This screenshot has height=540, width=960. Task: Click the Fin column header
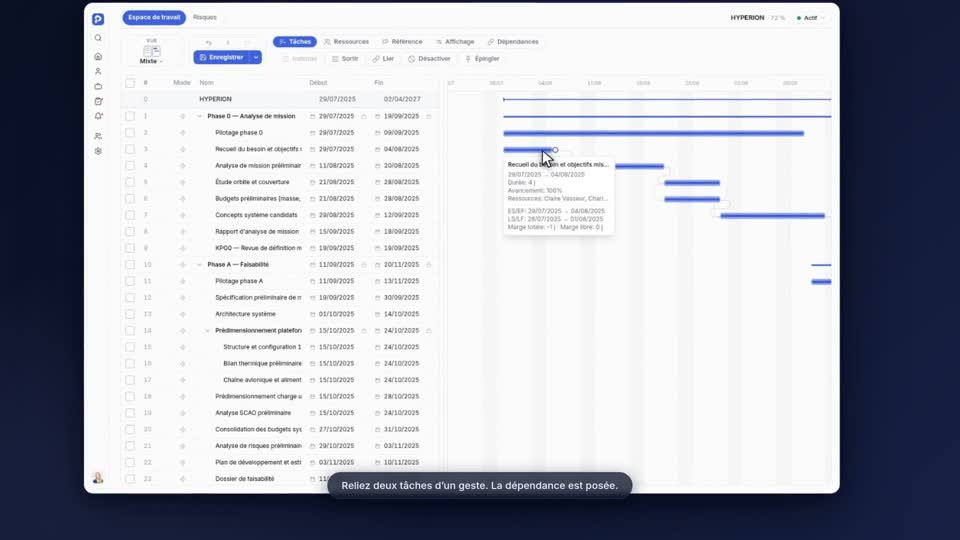(378, 83)
